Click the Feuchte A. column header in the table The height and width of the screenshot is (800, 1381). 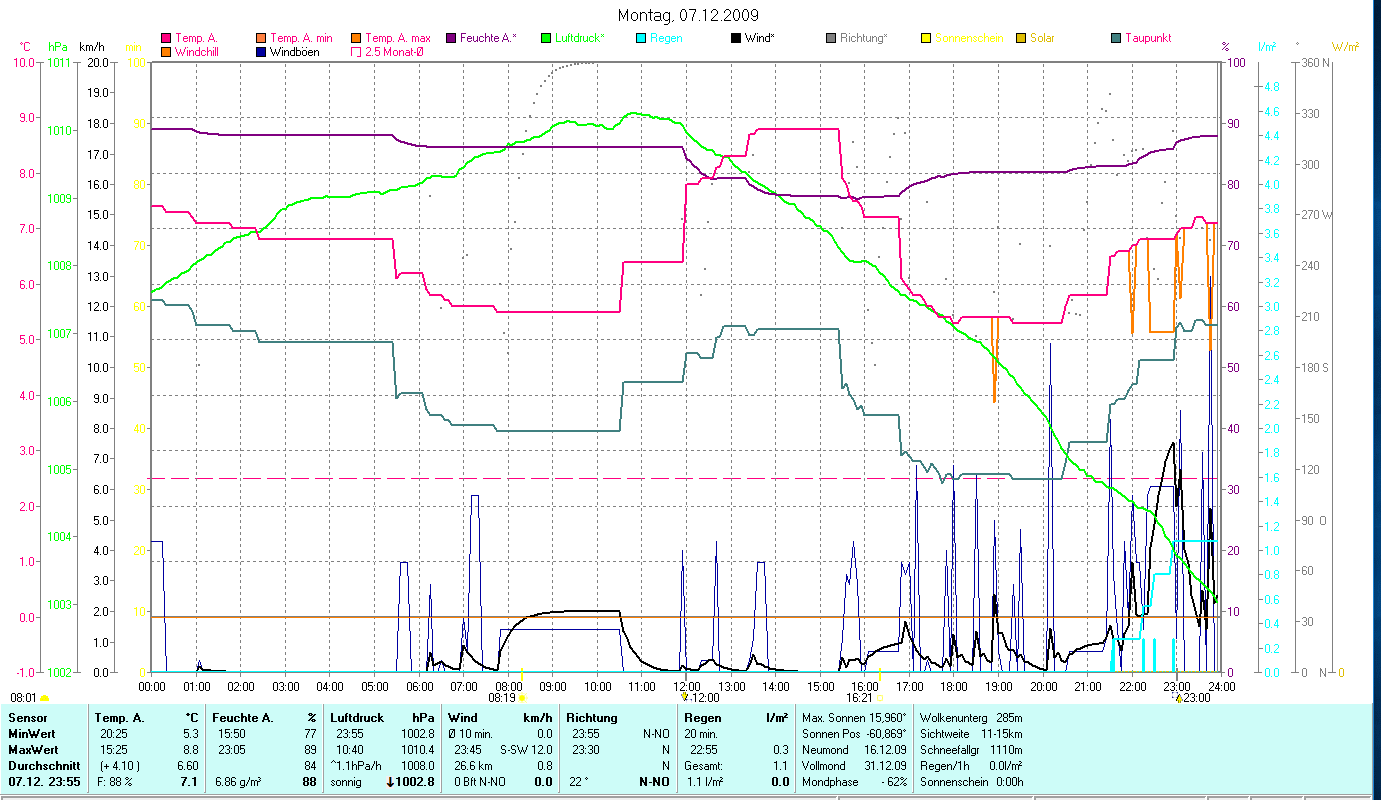click(x=243, y=718)
